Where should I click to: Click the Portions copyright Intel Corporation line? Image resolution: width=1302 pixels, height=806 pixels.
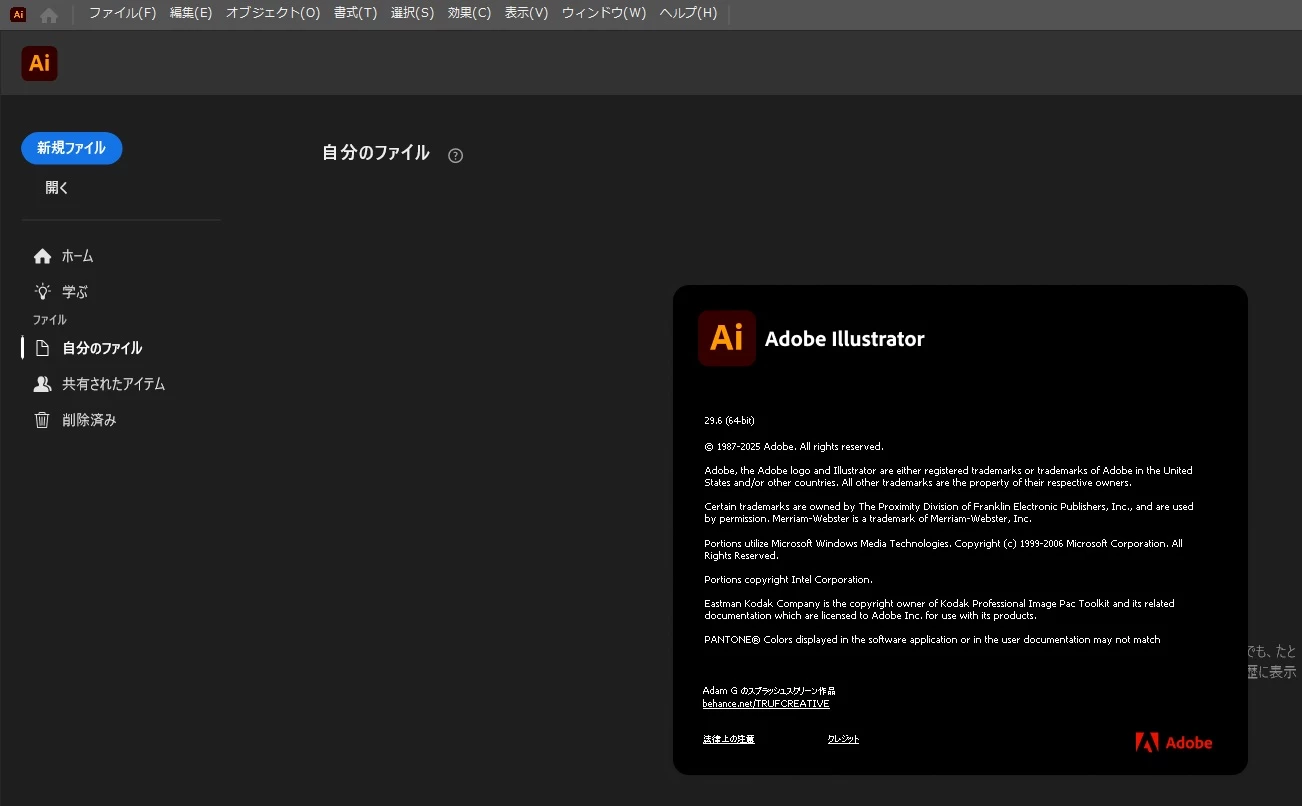[x=788, y=580]
